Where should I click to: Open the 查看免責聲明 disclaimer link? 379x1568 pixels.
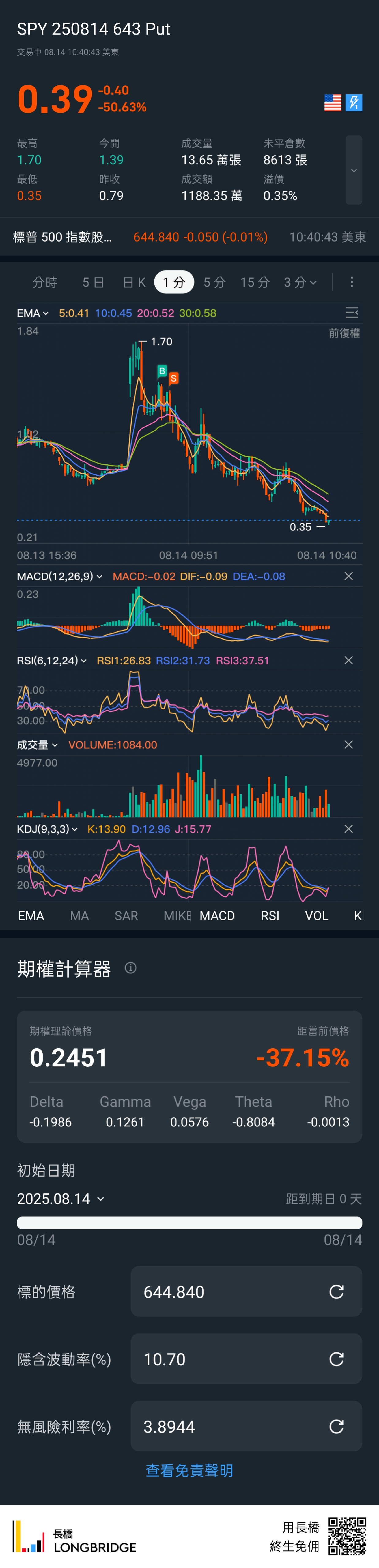click(189, 1470)
